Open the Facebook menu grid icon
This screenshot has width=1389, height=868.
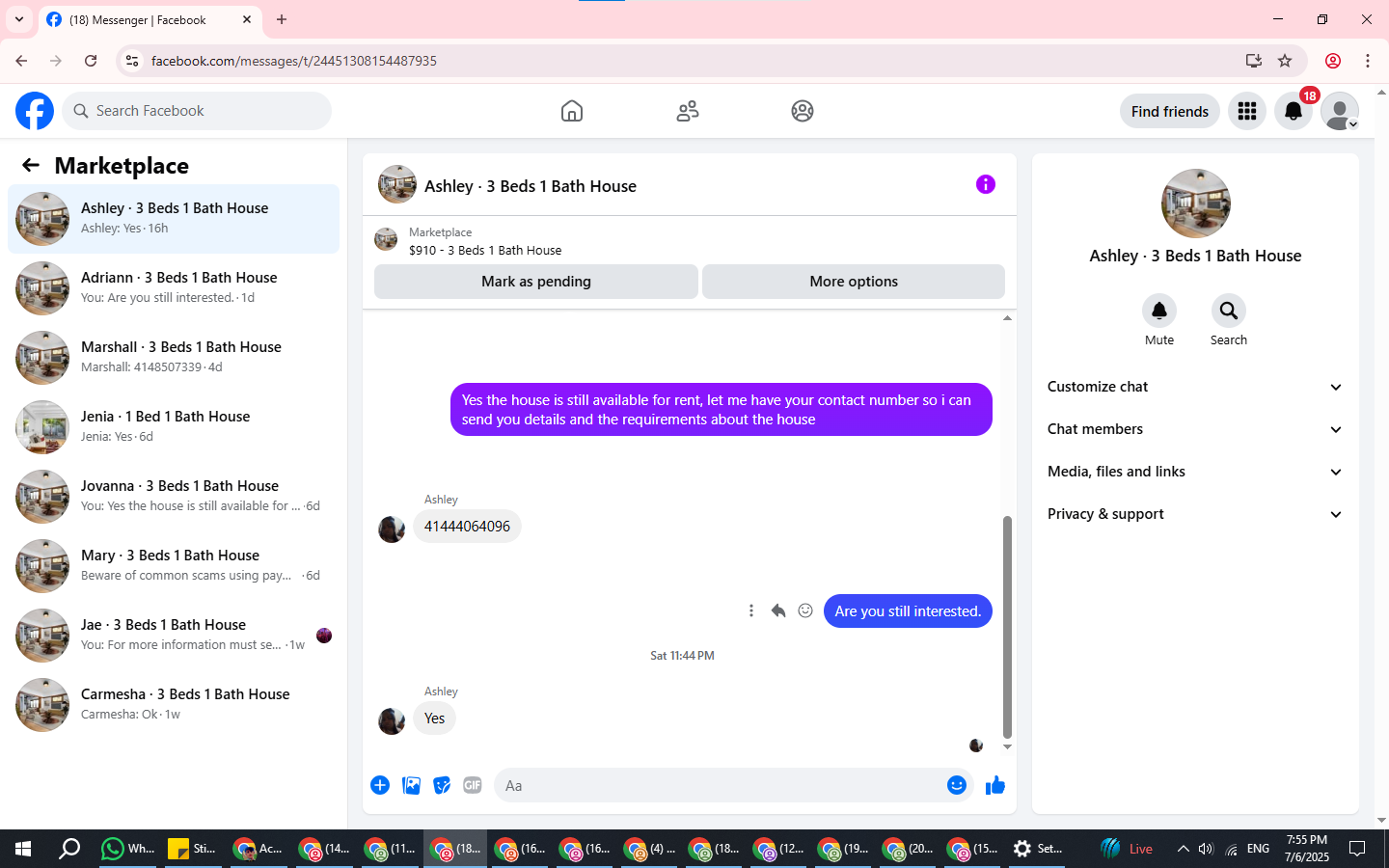click(1247, 112)
